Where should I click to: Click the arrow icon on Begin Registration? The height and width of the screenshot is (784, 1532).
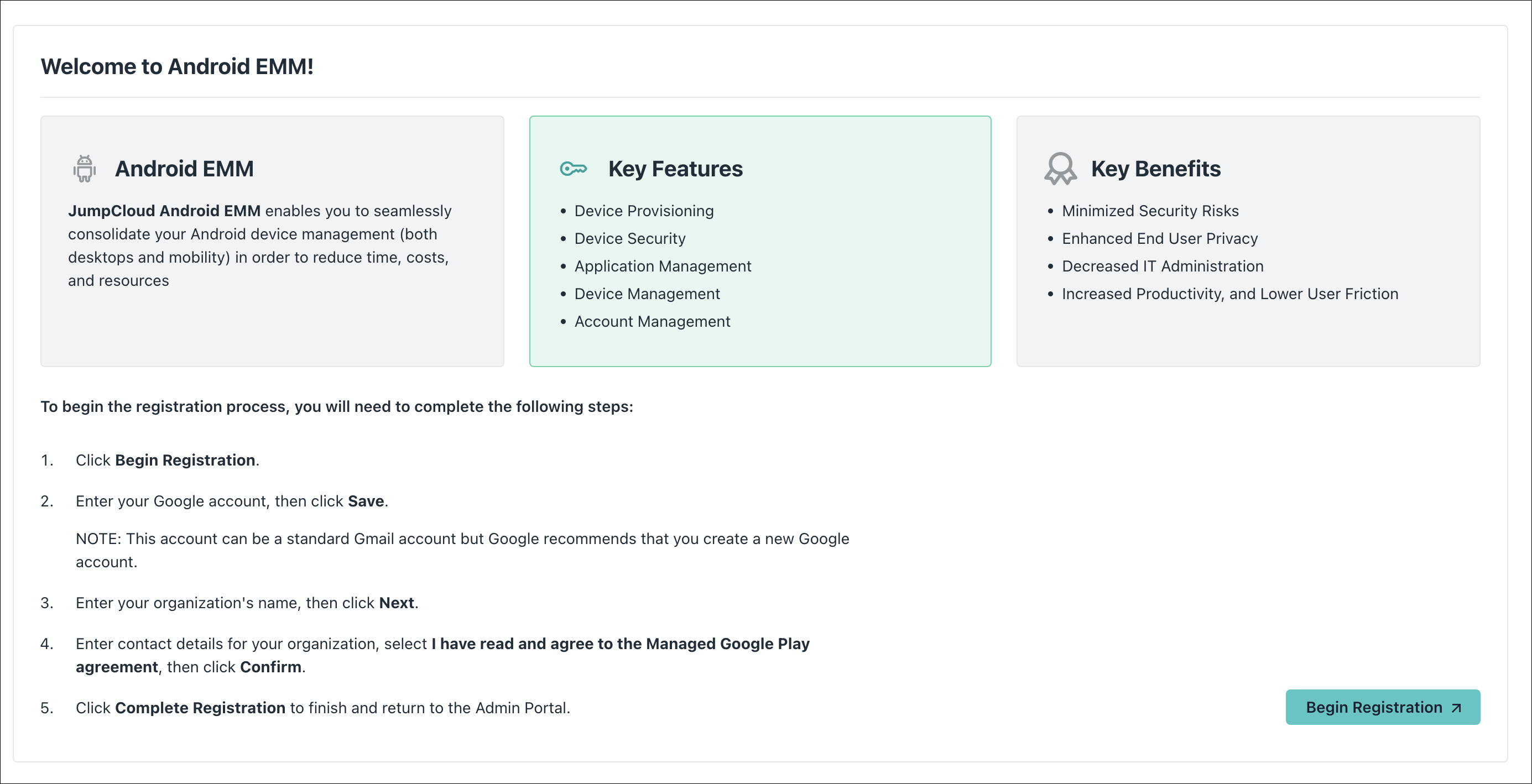coord(1456,708)
